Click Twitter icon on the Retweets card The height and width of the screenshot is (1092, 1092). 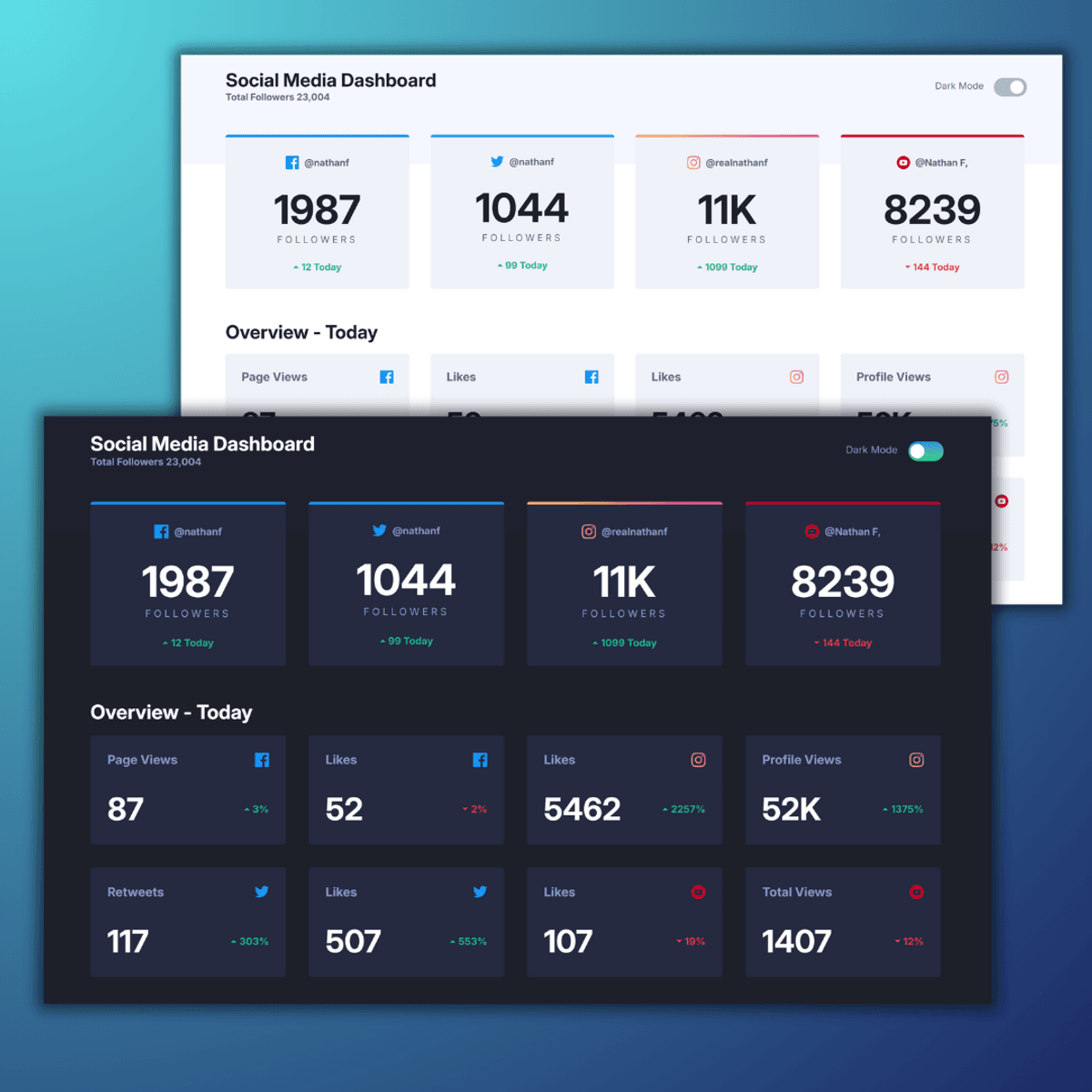pyautogui.click(x=262, y=892)
